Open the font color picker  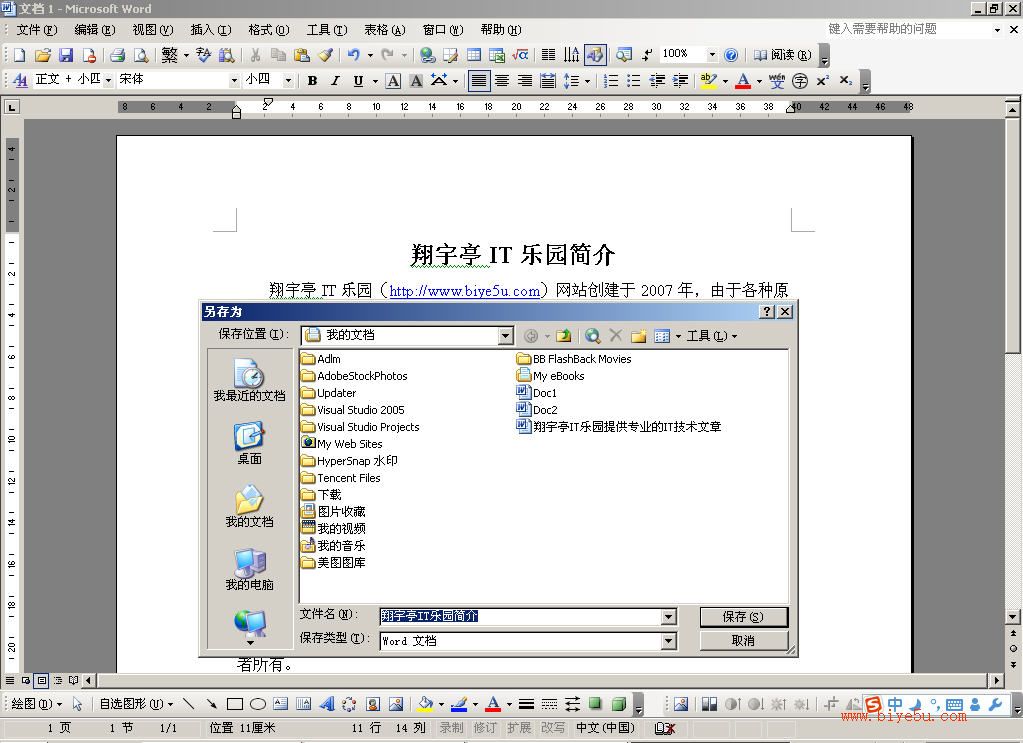tap(757, 80)
